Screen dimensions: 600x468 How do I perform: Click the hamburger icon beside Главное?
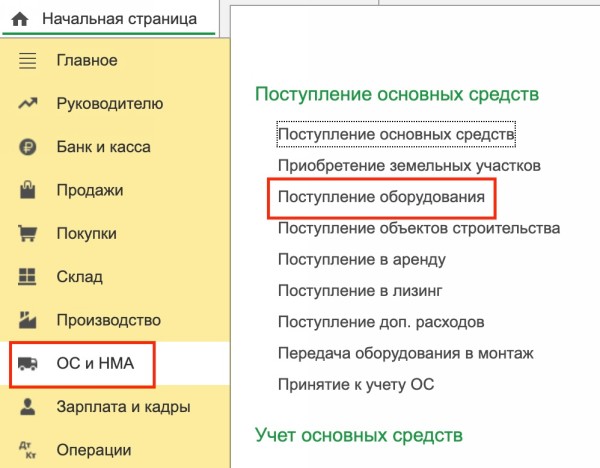[27, 61]
